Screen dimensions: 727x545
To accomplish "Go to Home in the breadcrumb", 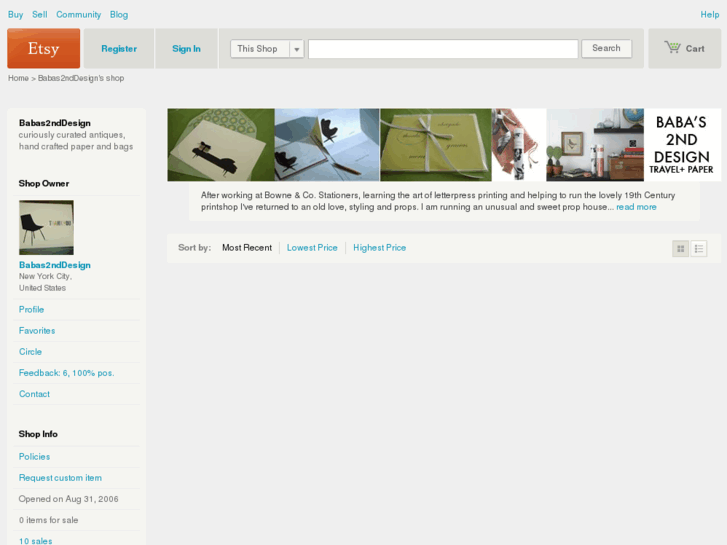I will click(x=18, y=78).
